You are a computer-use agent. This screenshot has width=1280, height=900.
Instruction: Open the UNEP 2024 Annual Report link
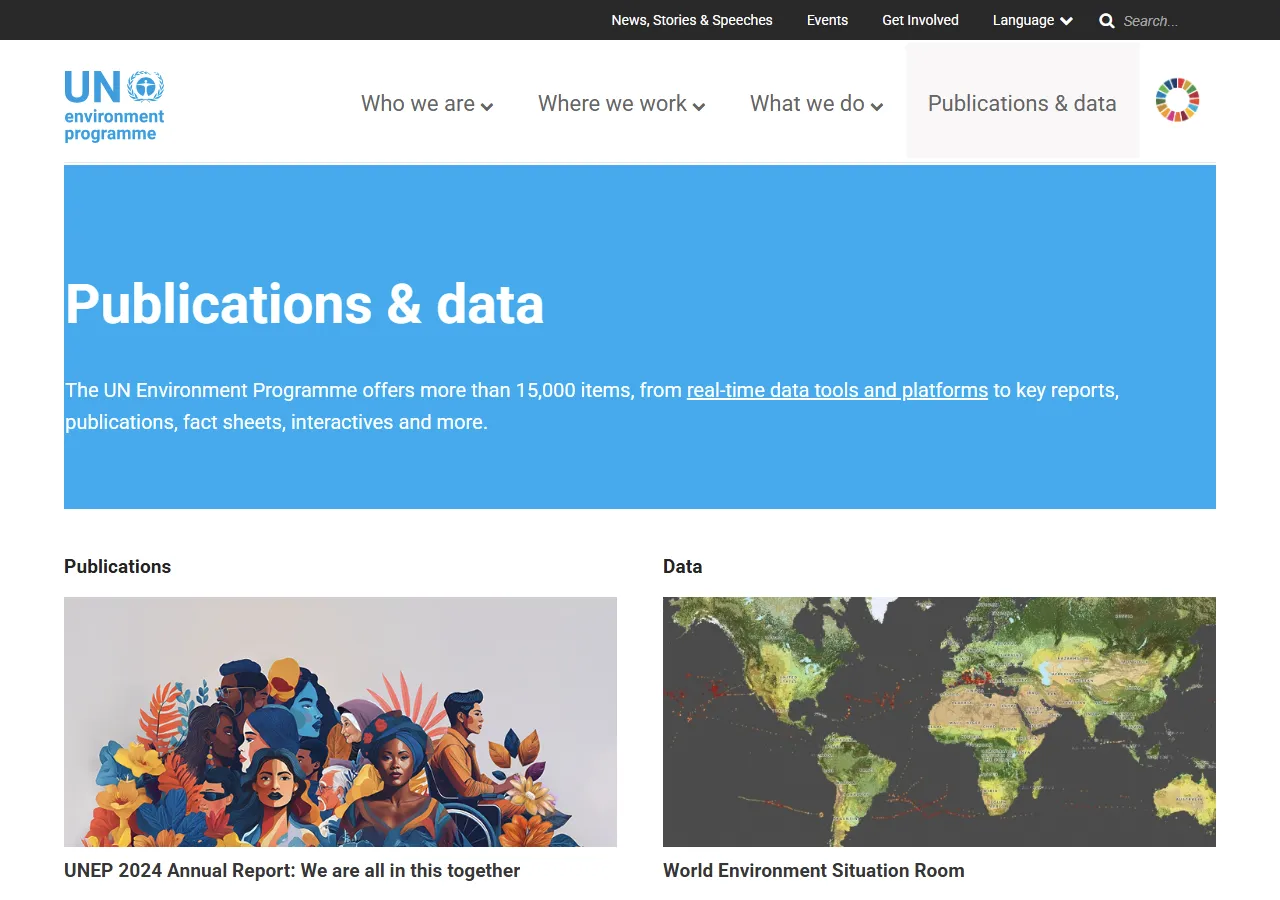(x=292, y=871)
